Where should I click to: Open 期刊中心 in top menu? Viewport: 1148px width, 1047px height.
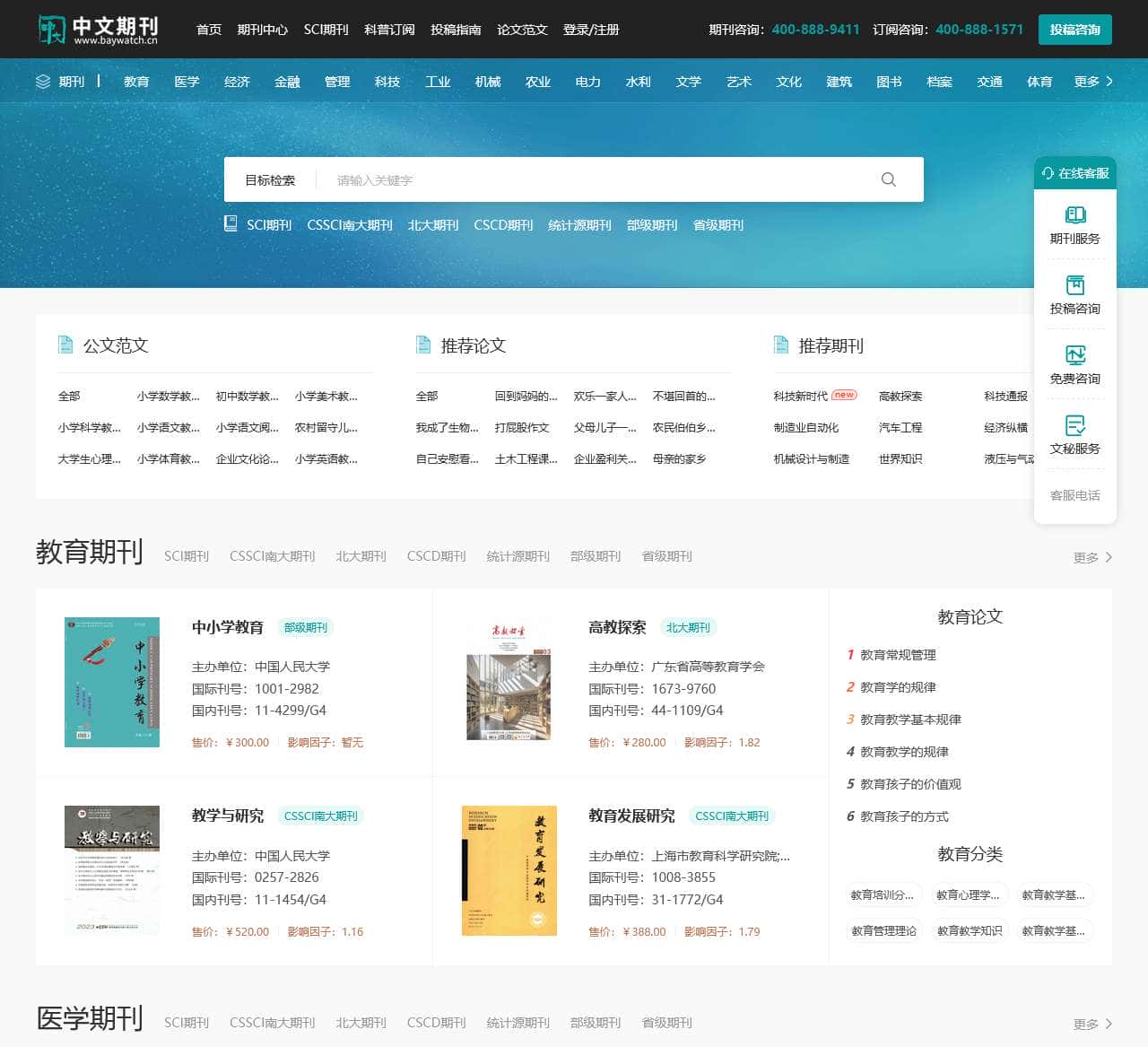tap(263, 30)
